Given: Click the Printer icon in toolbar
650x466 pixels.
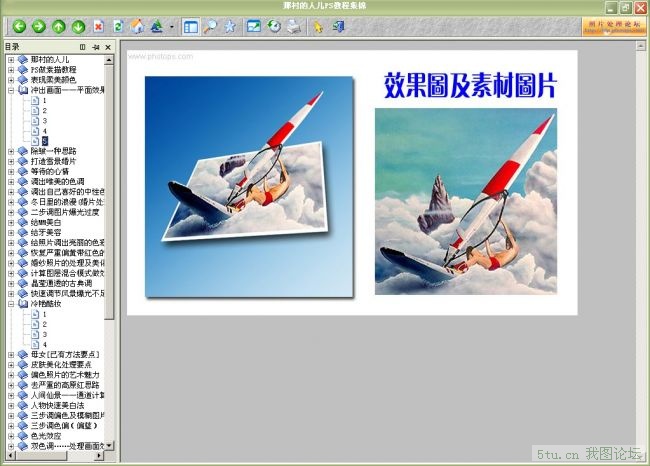Looking at the screenshot, I should [293, 26].
